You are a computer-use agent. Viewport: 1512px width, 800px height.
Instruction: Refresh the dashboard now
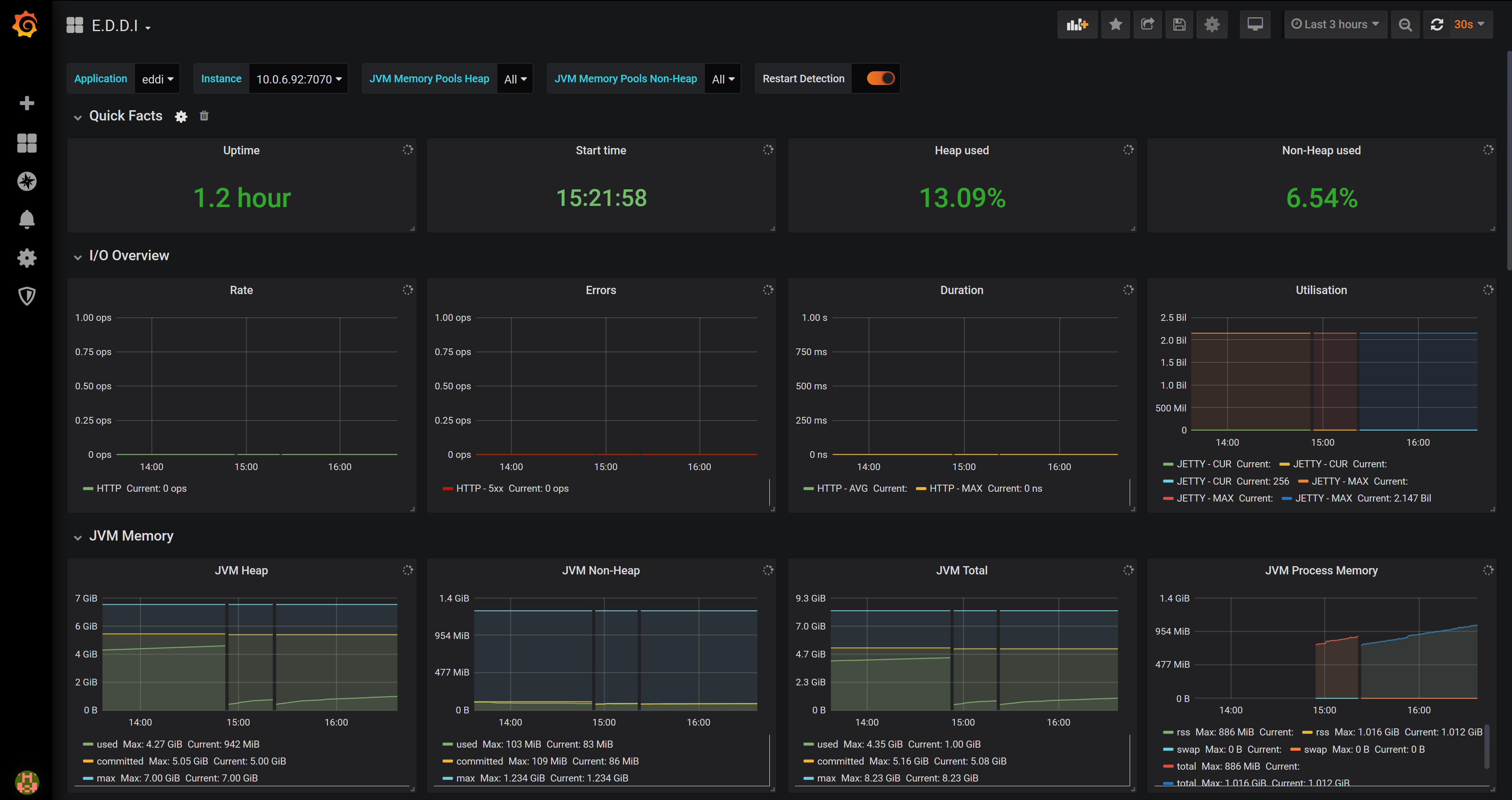tap(1436, 25)
